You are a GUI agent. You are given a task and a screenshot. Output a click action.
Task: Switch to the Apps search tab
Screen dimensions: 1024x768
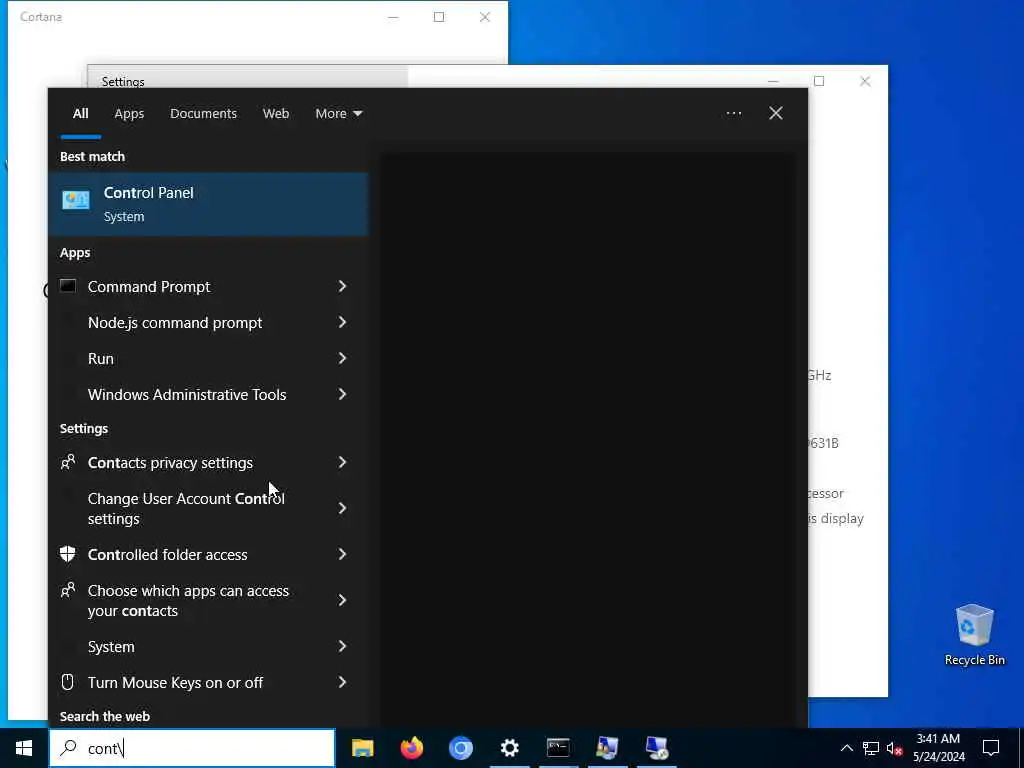pyautogui.click(x=129, y=113)
